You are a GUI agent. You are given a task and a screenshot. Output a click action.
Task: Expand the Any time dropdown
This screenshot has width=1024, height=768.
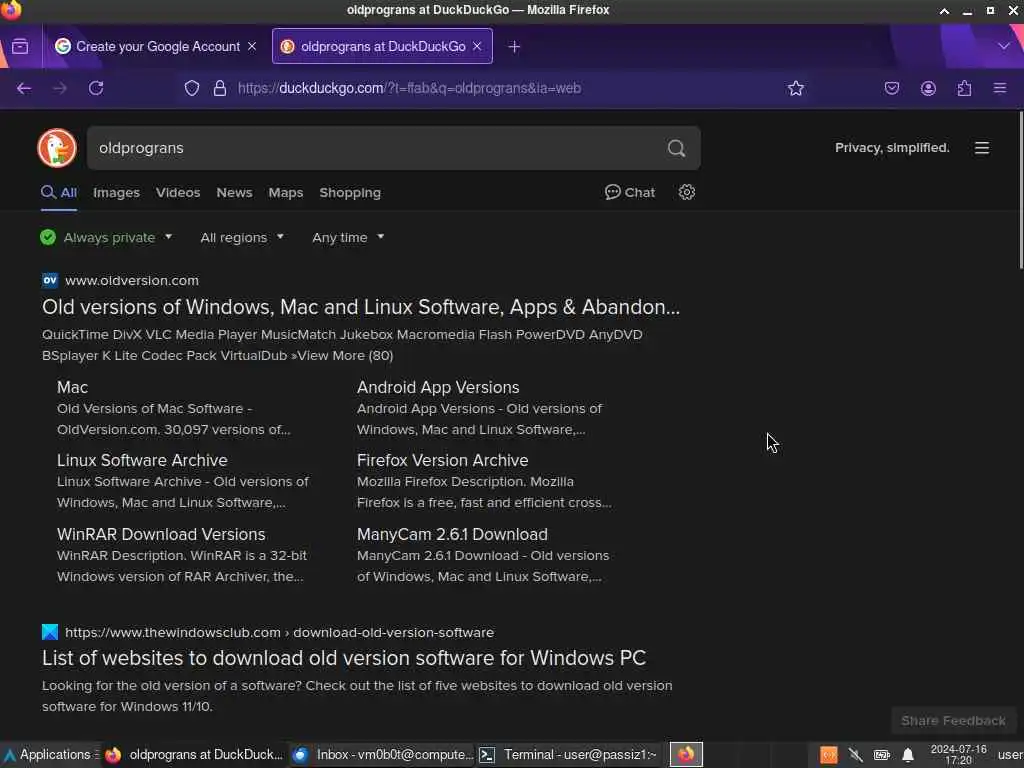[348, 237]
